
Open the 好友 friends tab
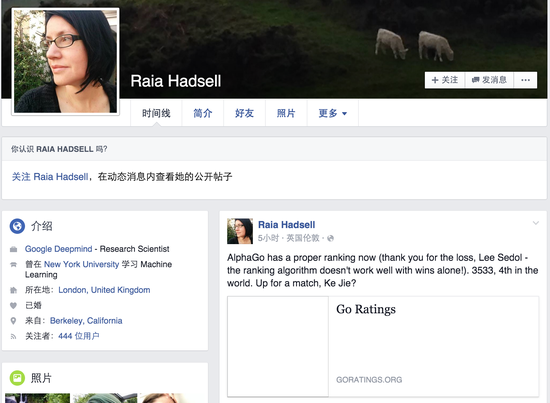point(244,113)
